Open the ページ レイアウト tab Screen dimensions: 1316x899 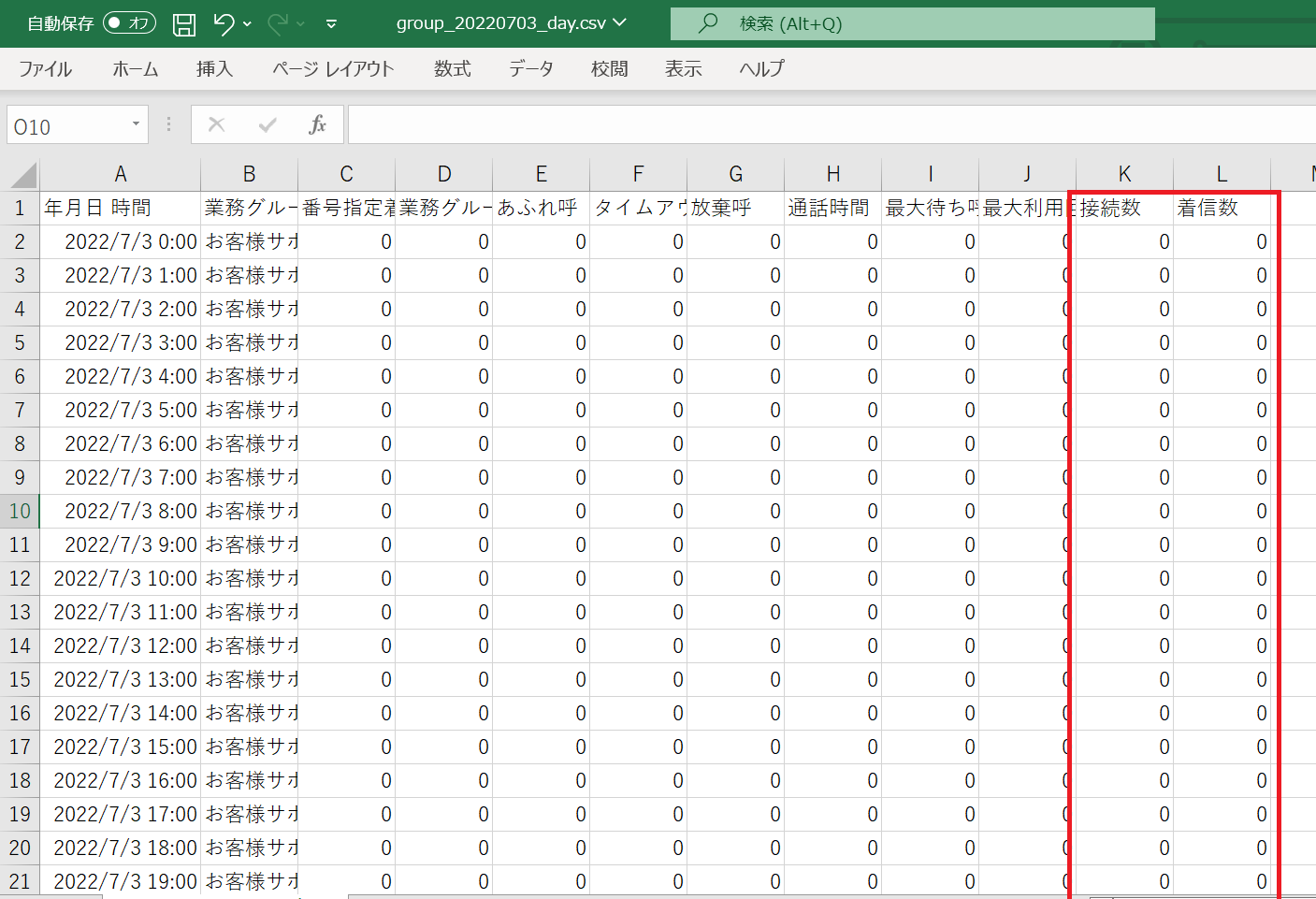333,69
